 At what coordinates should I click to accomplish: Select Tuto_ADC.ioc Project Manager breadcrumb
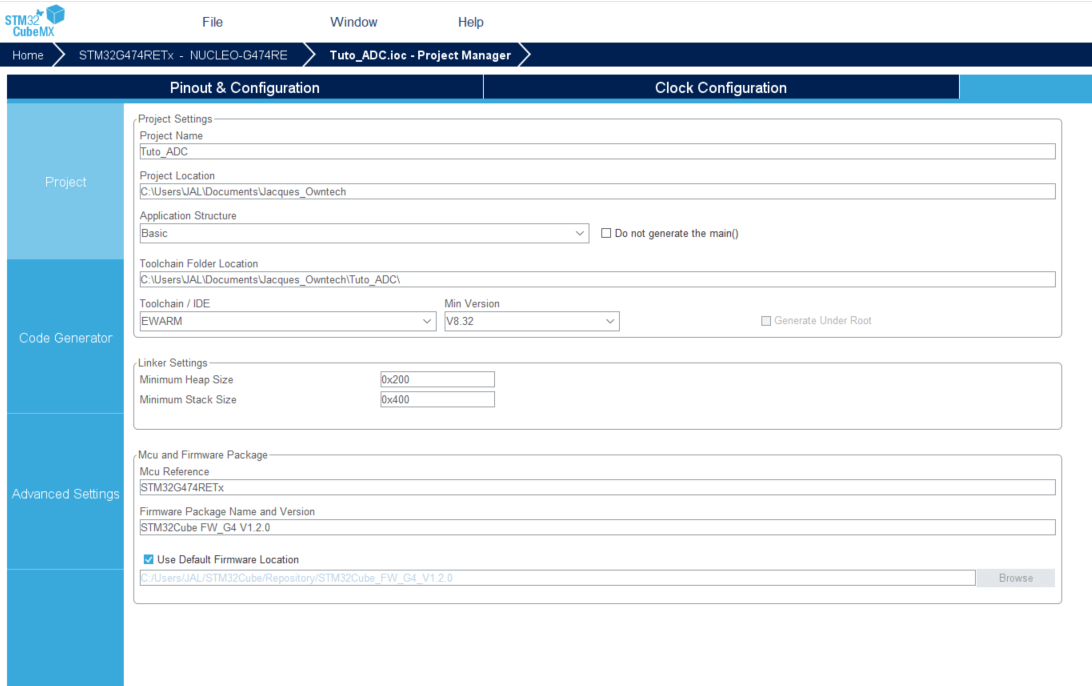pyautogui.click(x=420, y=55)
